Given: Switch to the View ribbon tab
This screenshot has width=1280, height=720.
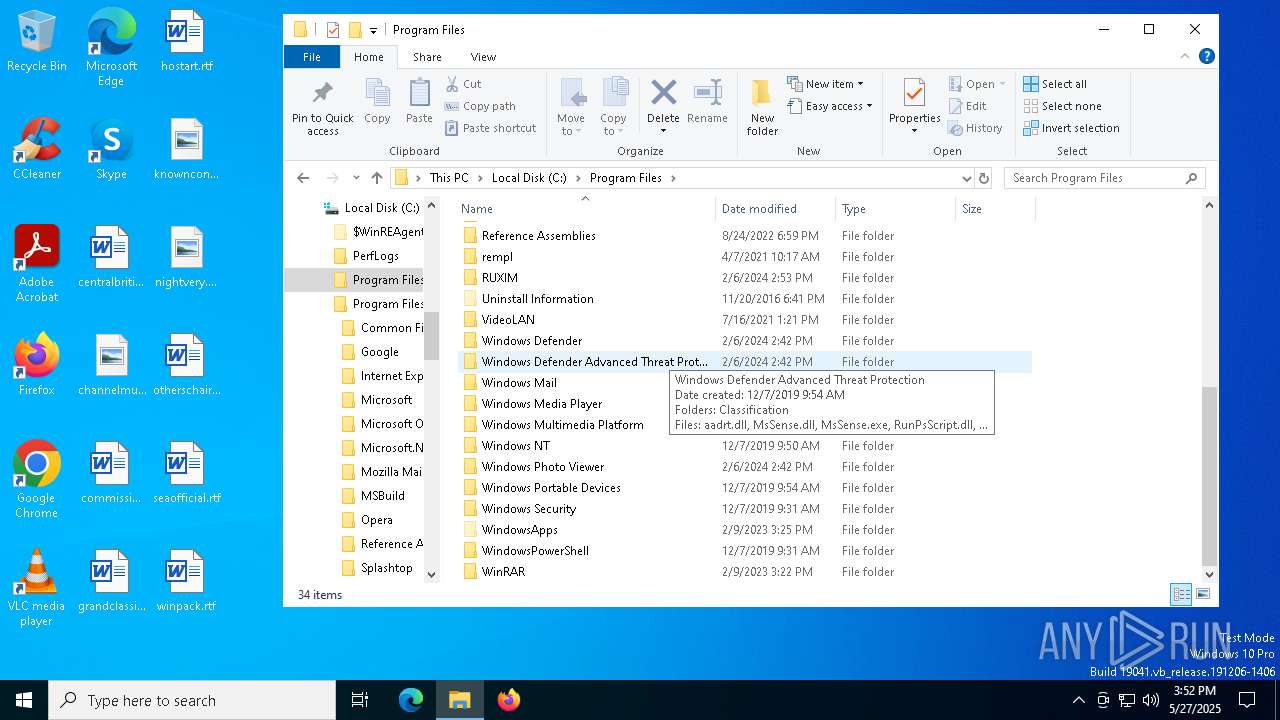Looking at the screenshot, I should tap(483, 57).
